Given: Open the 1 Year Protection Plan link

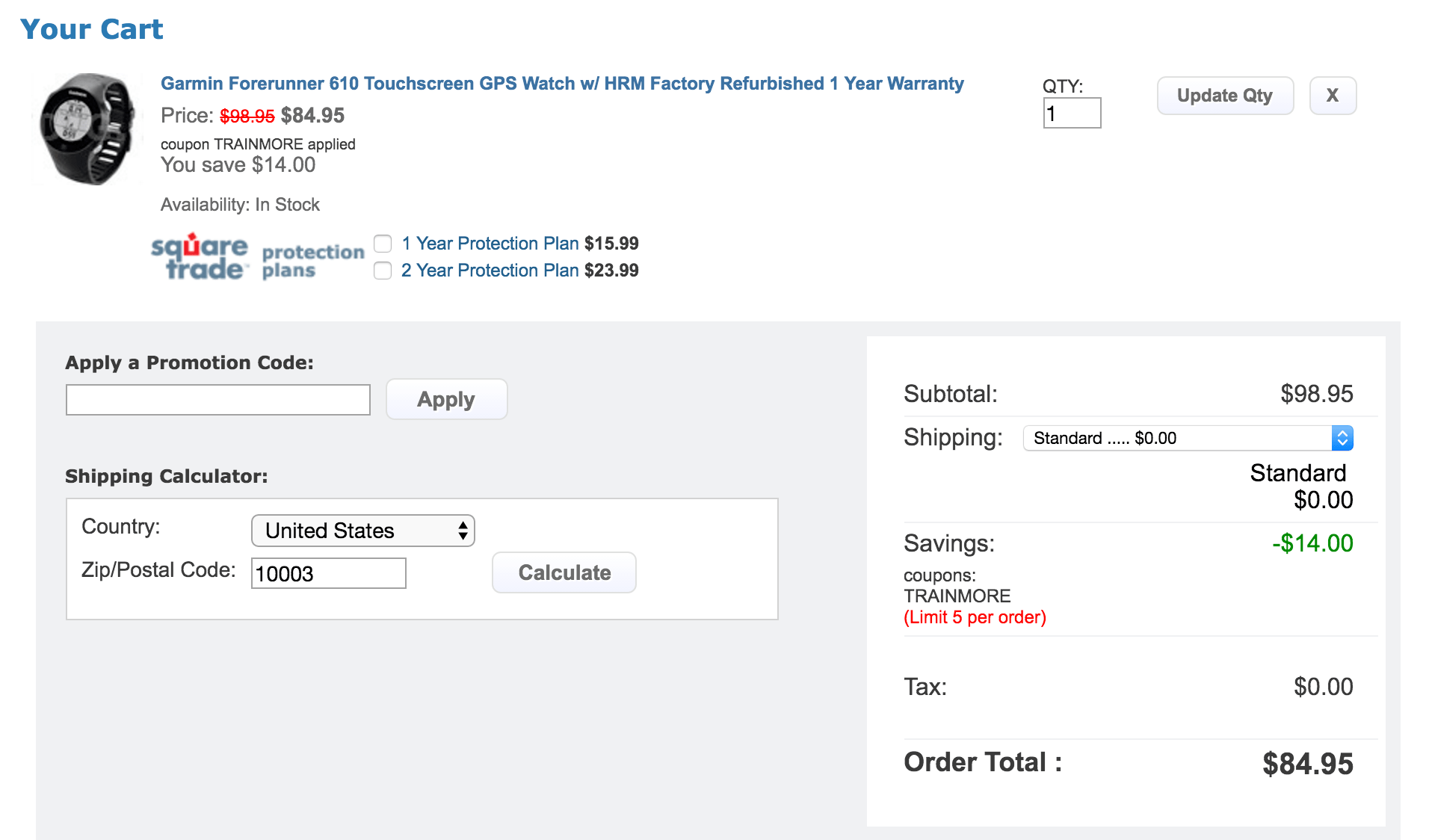Looking at the screenshot, I should tap(490, 244).
